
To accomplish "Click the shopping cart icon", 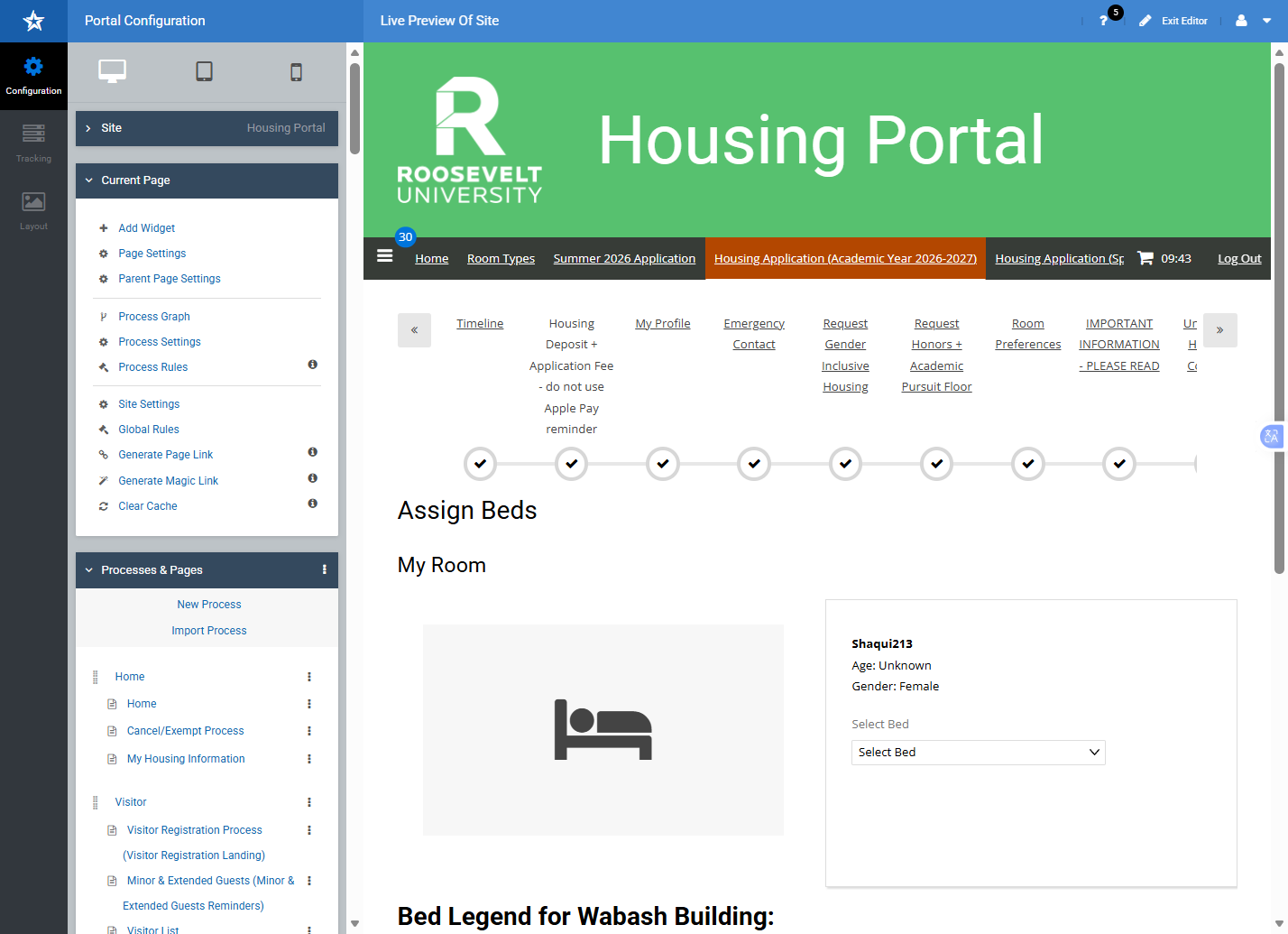I will coord(1145,258).
